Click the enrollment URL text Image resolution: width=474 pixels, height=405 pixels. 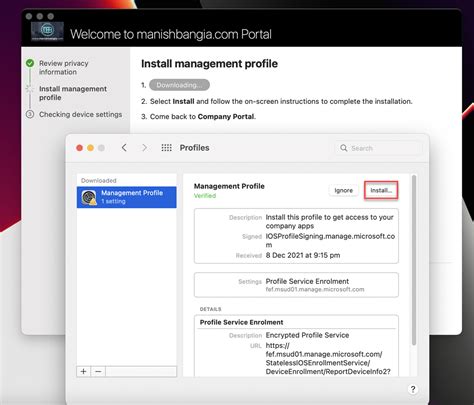(x=328, y=358)
